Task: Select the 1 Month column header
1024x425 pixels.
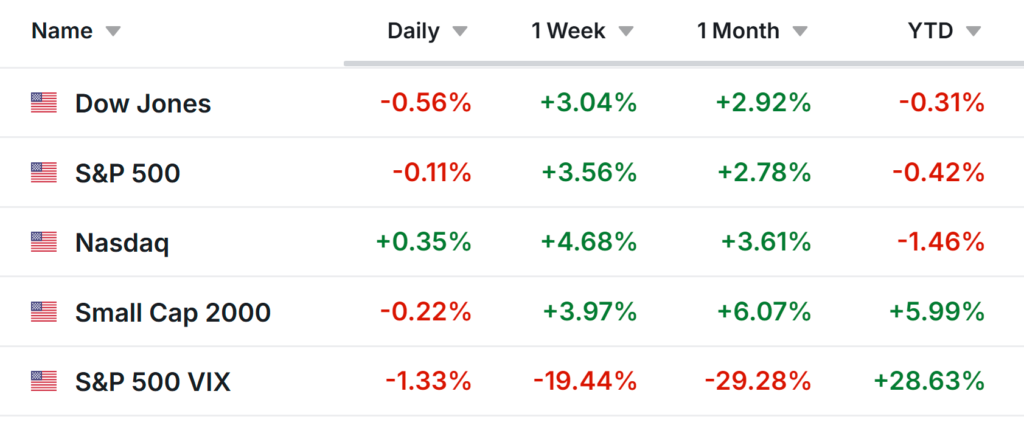Action: point(738,31)
